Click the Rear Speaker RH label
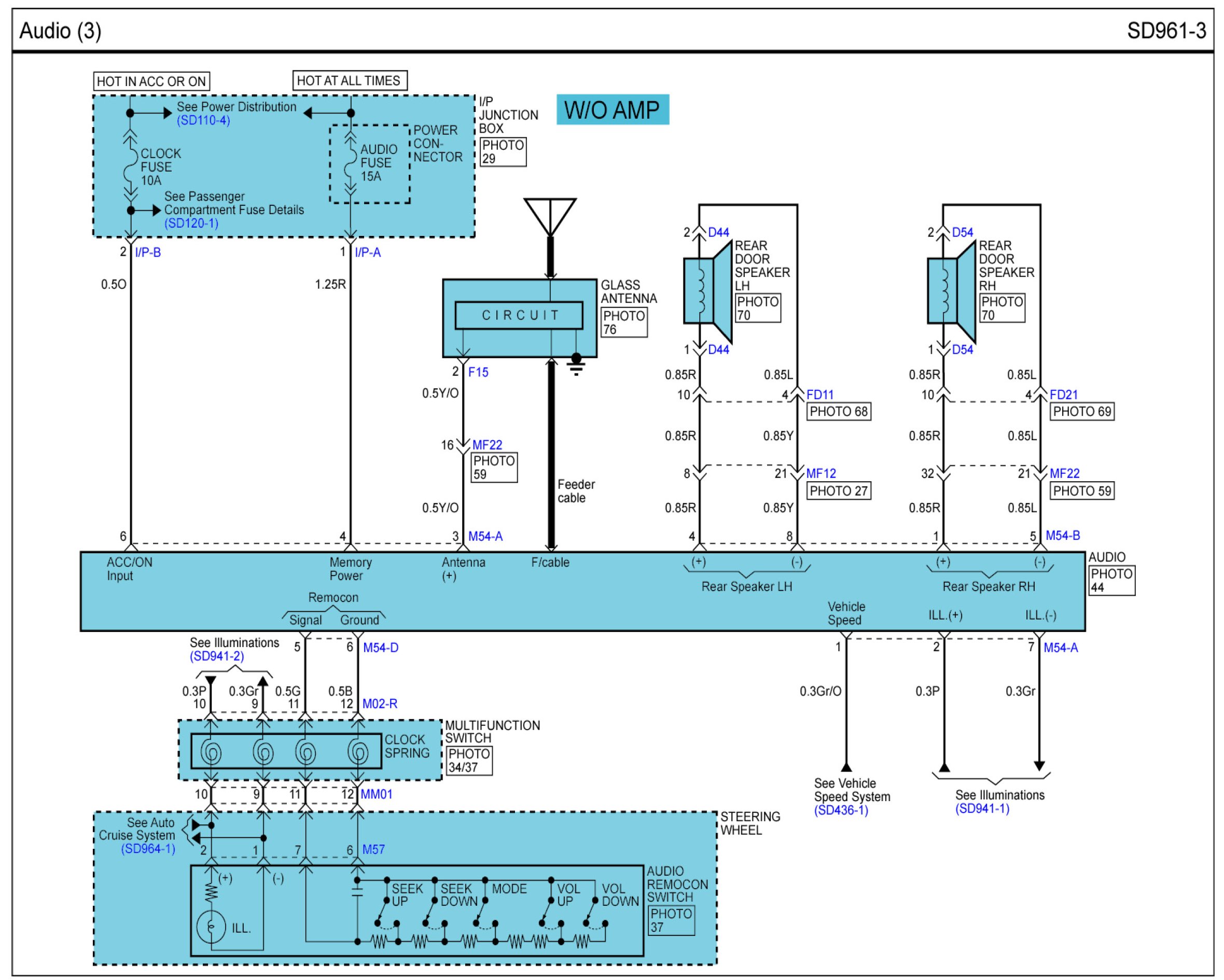The height and width of the screenshot is (980, 1224). [989, 587]
